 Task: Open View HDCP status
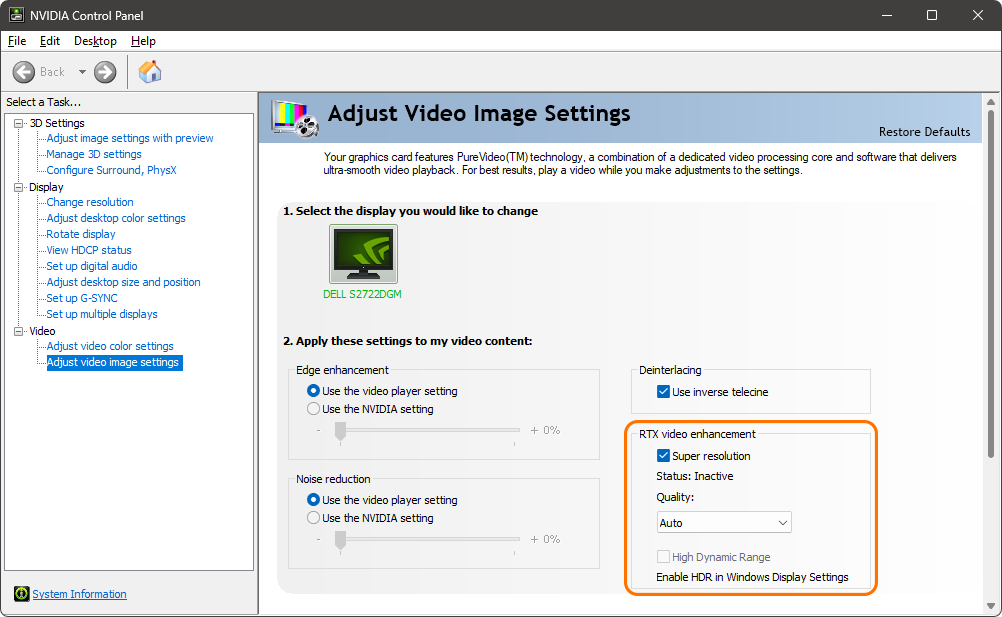(x=89, y=250)
